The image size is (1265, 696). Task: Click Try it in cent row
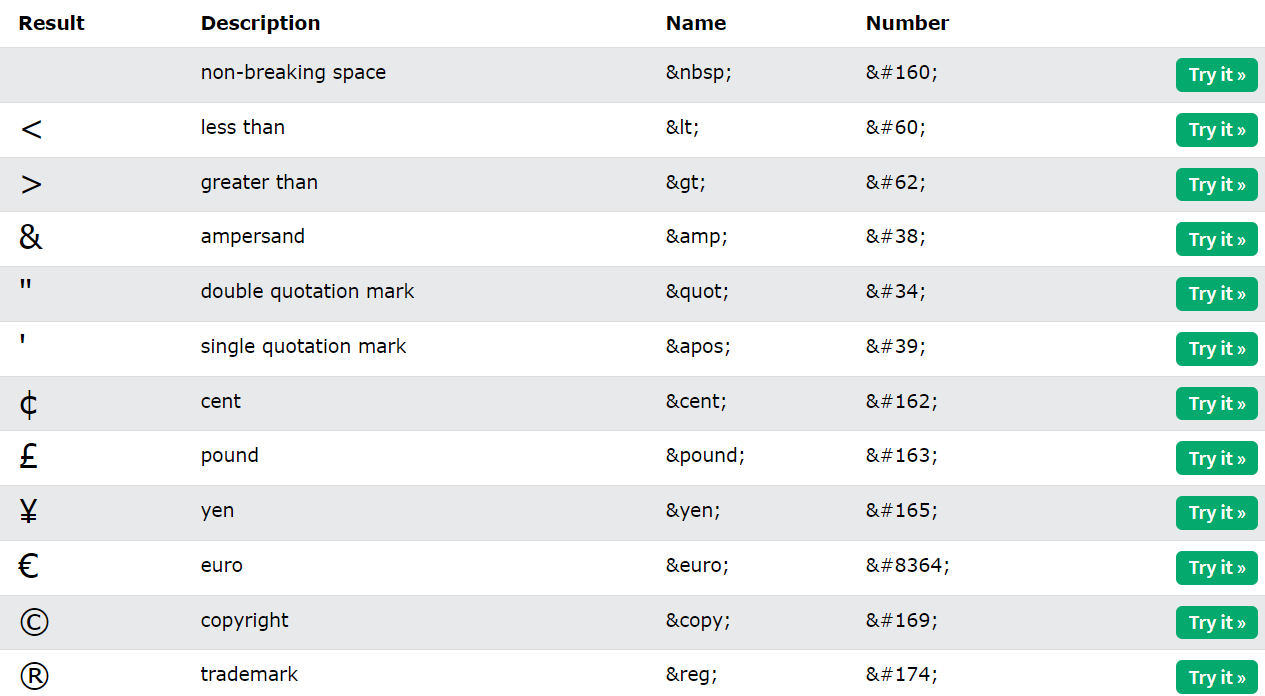pos(1216,404)
